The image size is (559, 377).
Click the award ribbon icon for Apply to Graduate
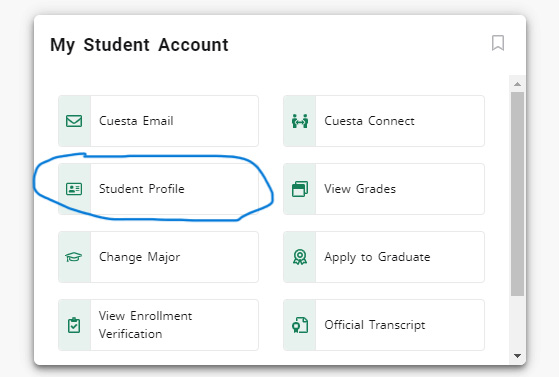point(300,257)
